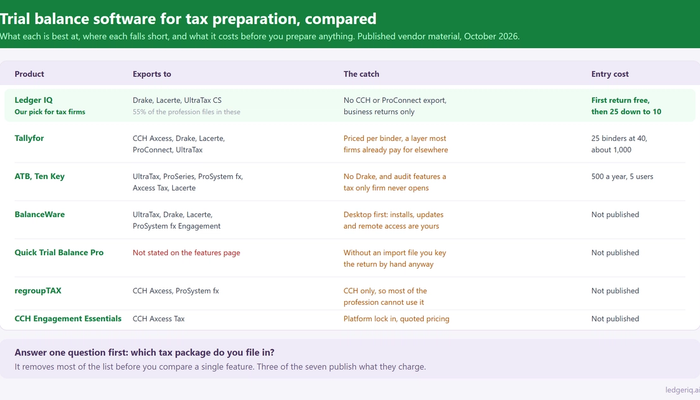This screenshot has height=400, width=700.
Task: Click 'Answer one question first' heading
Action: tap(144, 352)
